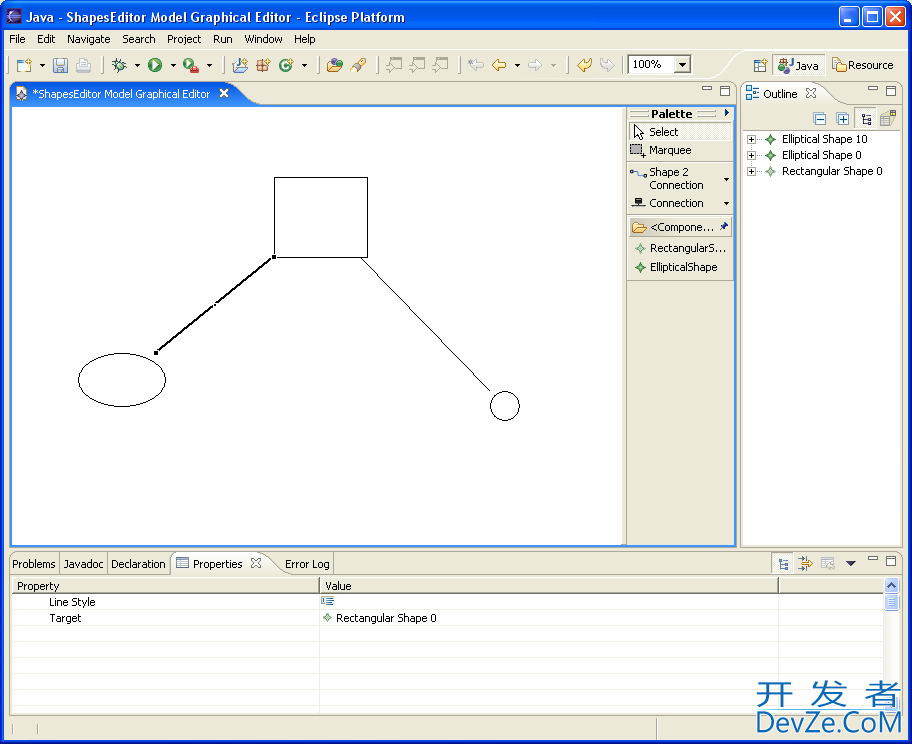
Task: Choose the RectangularShape palette entry
Action: coord(686,248)
